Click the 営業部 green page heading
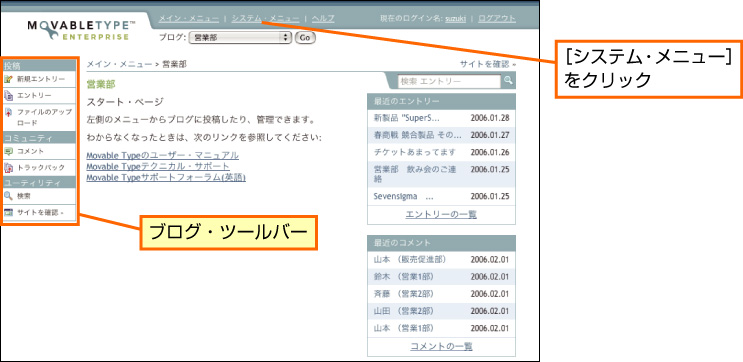This screenshot has height=362, width=743. 101,84
